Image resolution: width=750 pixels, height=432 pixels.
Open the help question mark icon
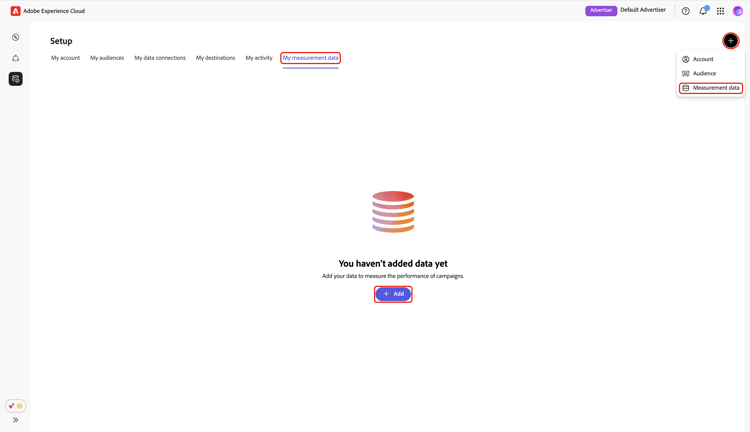point(685,11)
